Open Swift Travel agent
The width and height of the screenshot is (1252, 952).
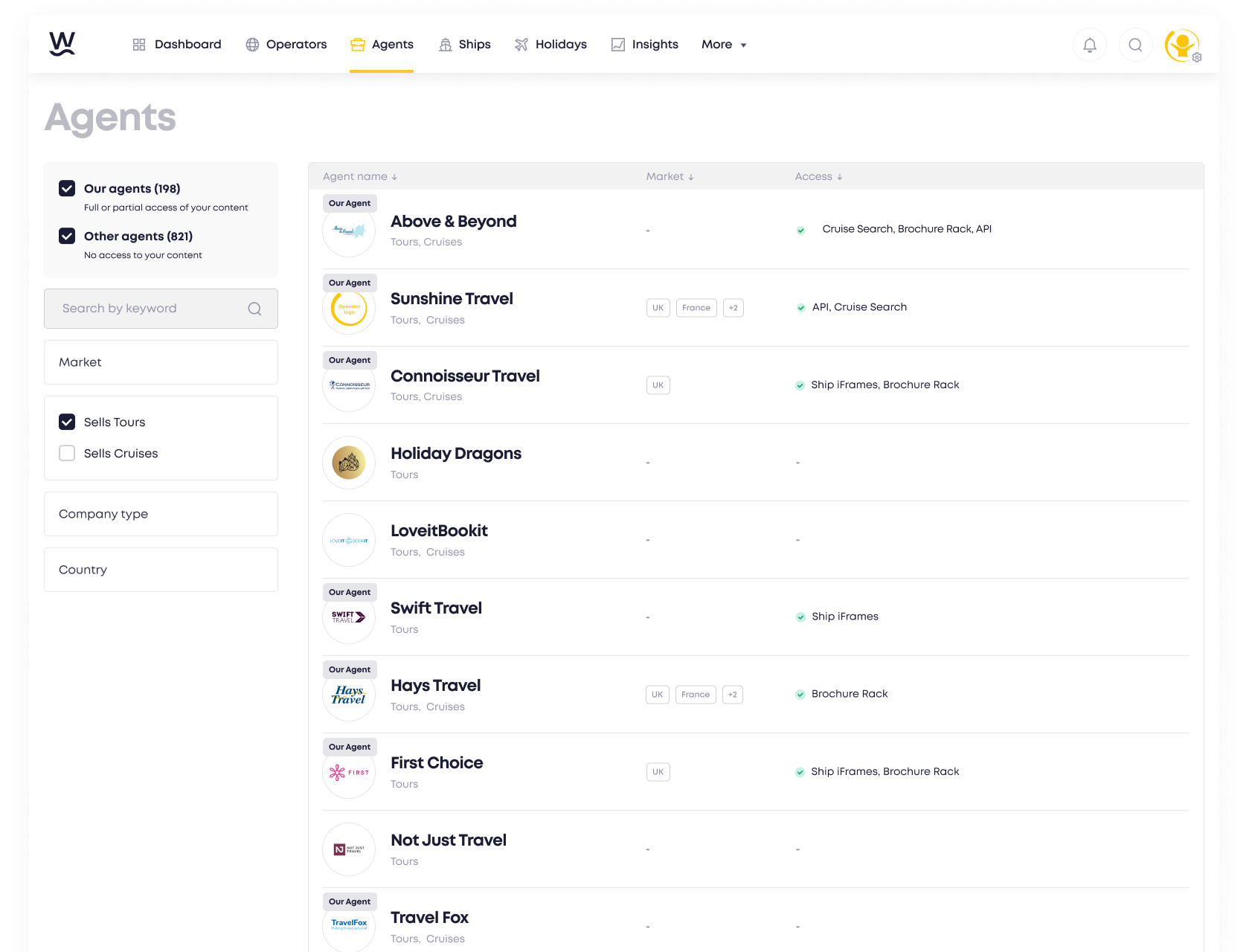[436, 608]
